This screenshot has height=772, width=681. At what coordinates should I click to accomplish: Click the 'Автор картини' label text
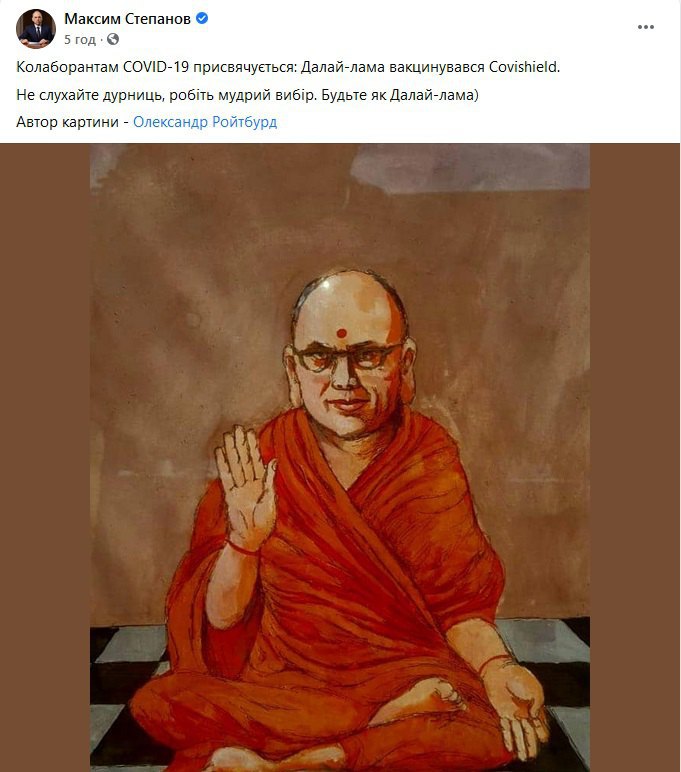pyautogui.click(x=67, y=122)
